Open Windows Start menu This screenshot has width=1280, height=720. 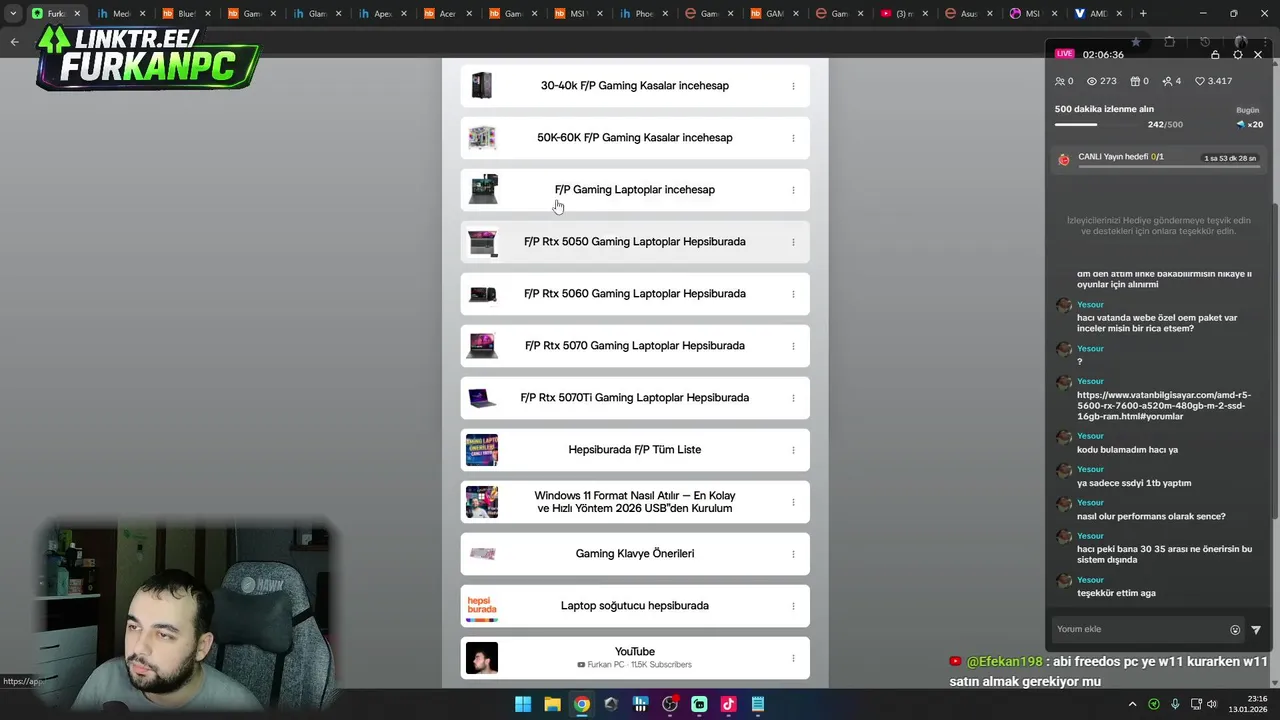[x=523, y=704]
